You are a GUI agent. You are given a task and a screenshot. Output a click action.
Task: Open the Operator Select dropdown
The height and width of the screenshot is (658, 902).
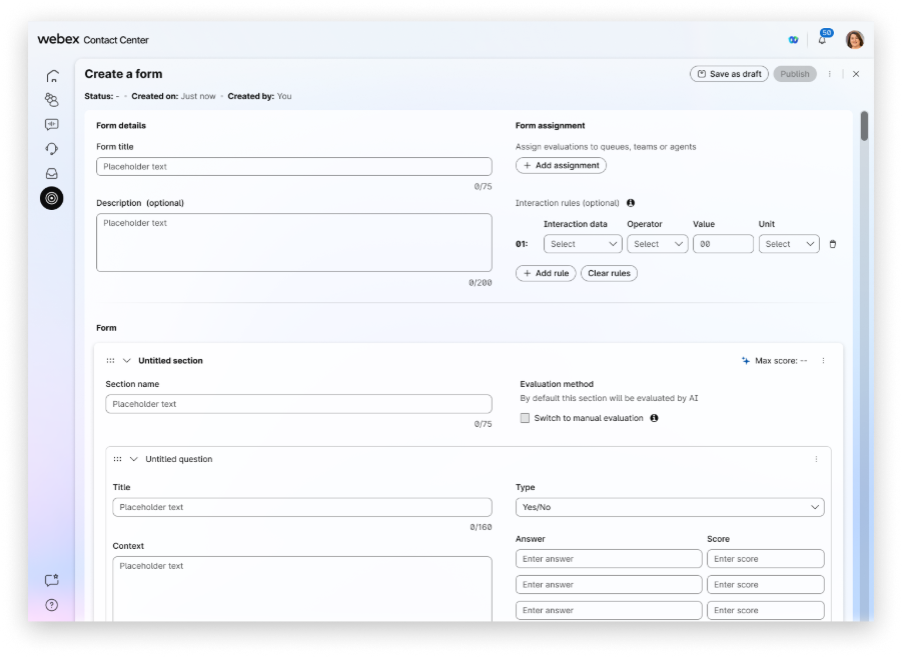point(657,243)
